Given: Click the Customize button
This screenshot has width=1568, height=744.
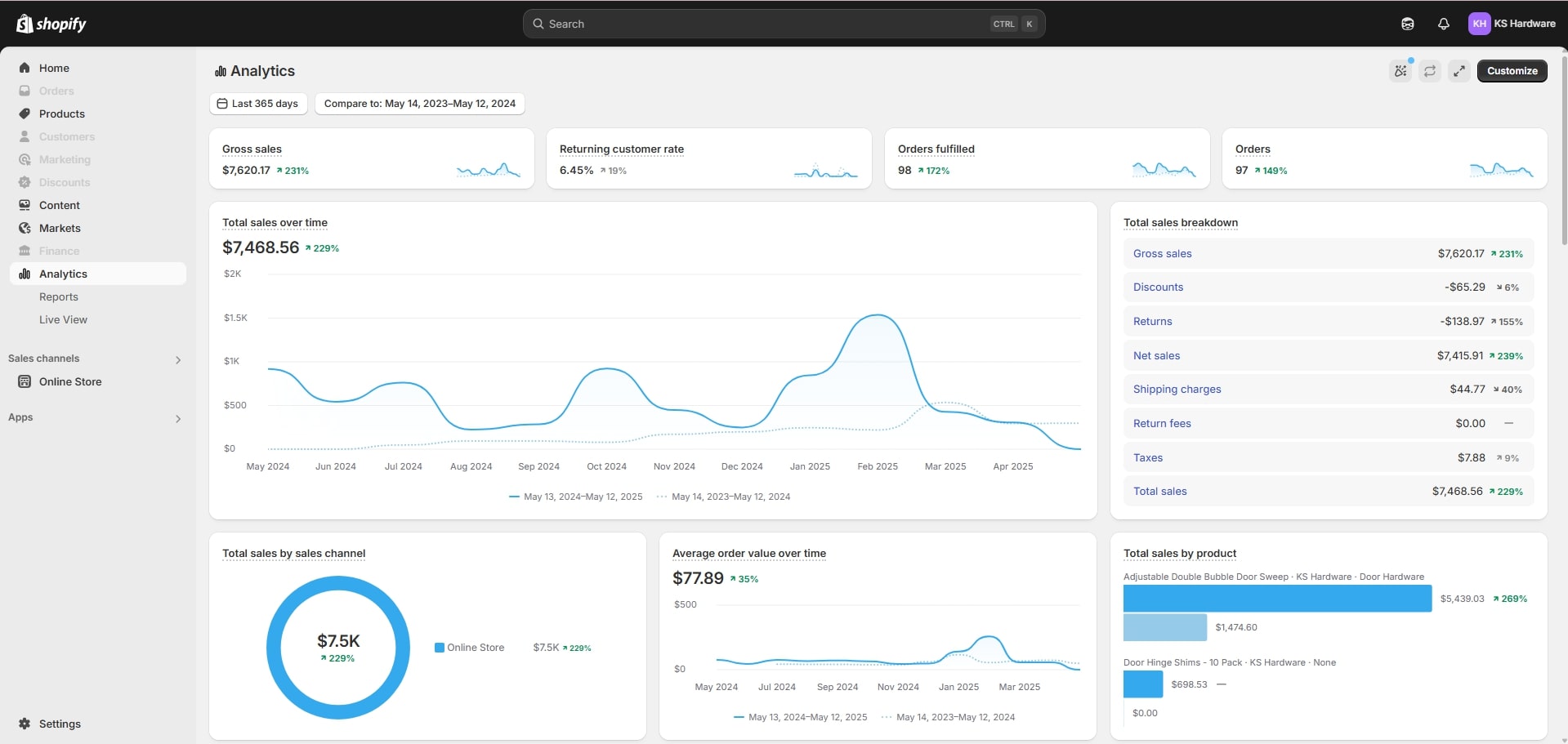Looking at the screenshot, I should coord(1511,71).
